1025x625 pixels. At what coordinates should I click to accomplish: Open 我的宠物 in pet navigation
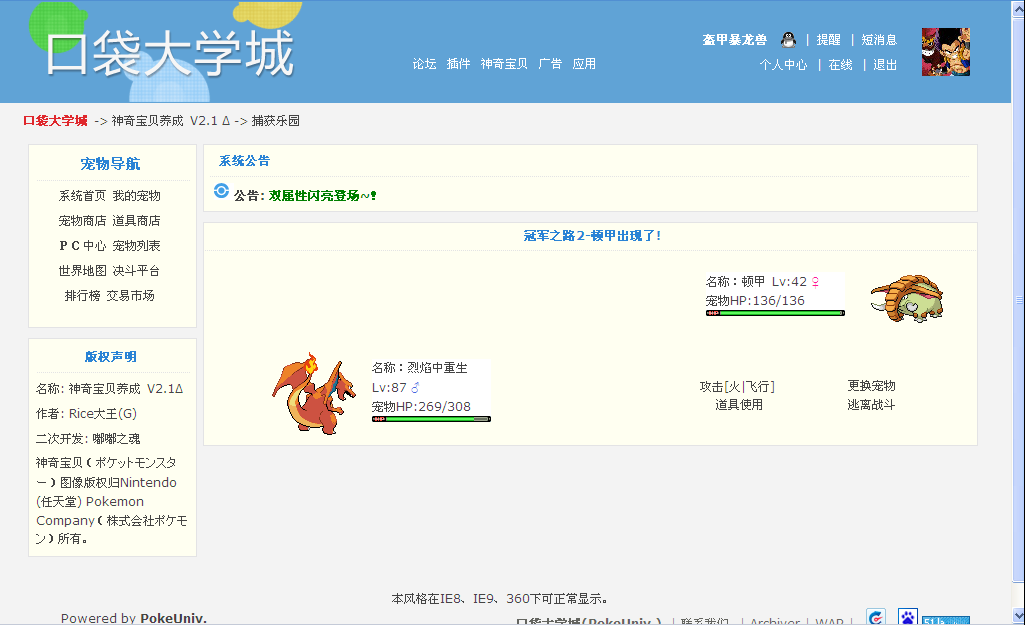pyautogui.click(x=137, y=196)
